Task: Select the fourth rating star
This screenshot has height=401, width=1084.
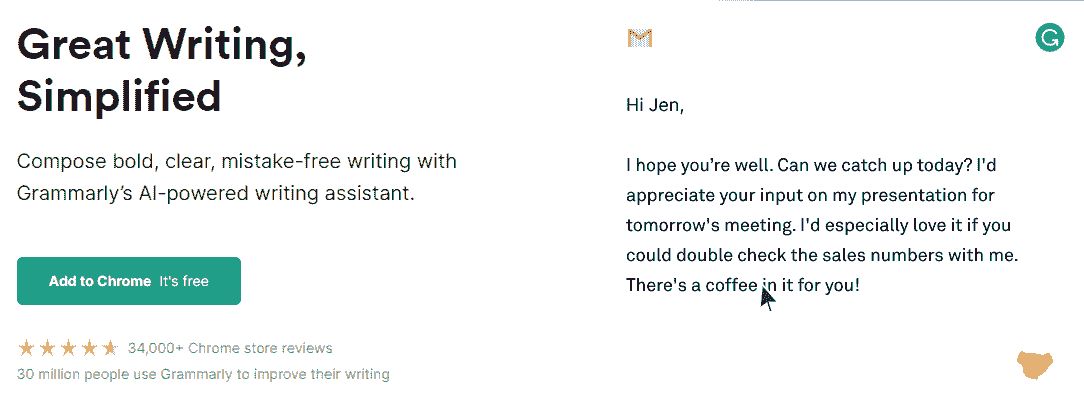Action: click(89, 348)
